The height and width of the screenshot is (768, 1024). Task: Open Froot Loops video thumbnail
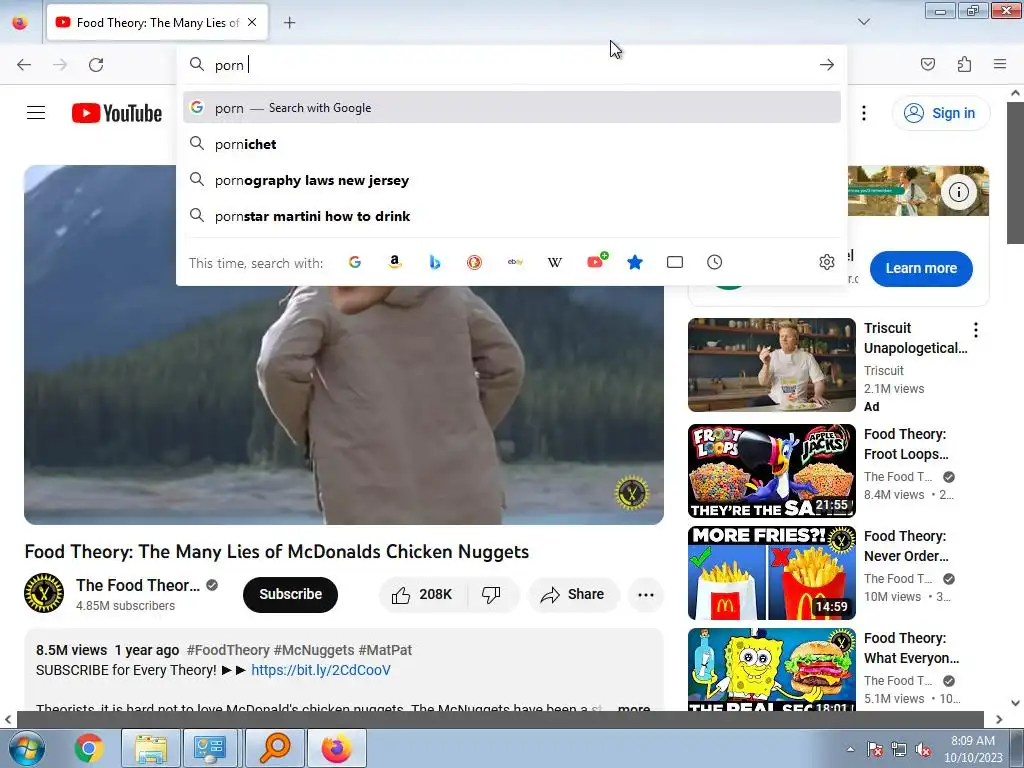coord(771,471)
